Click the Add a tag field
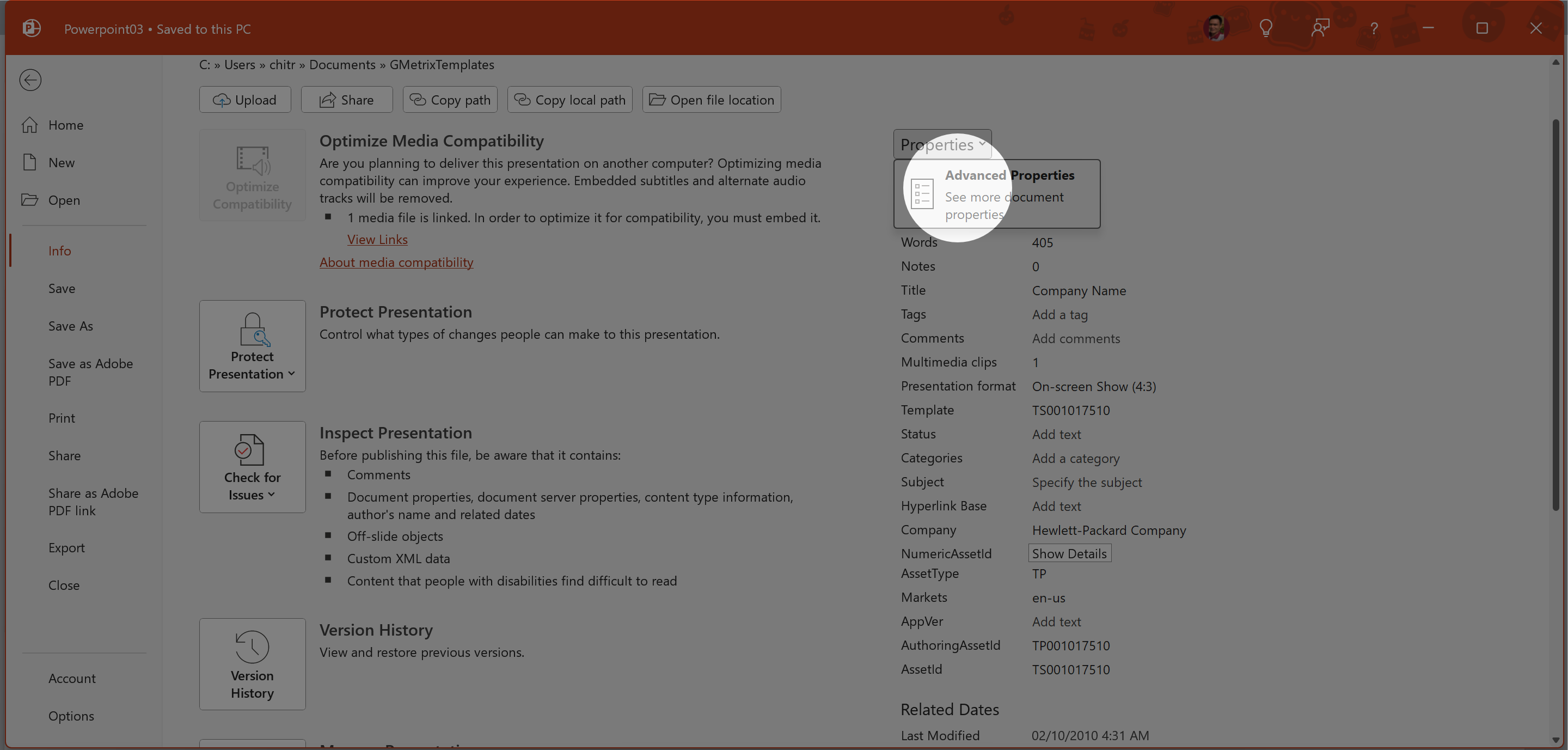This screenshot has height=750, width=1568. tap(1059, 315)
